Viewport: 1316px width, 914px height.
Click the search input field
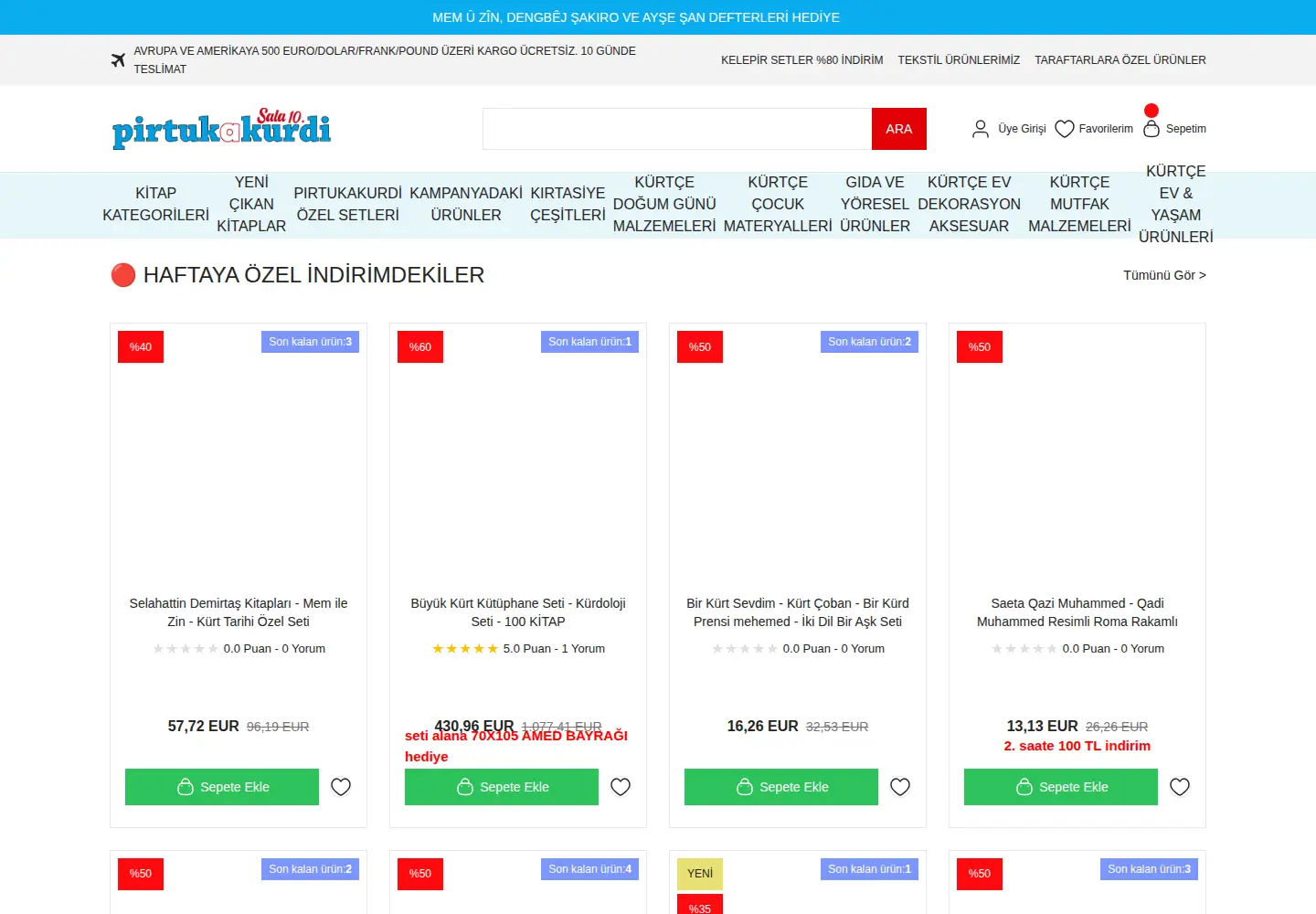677,129
